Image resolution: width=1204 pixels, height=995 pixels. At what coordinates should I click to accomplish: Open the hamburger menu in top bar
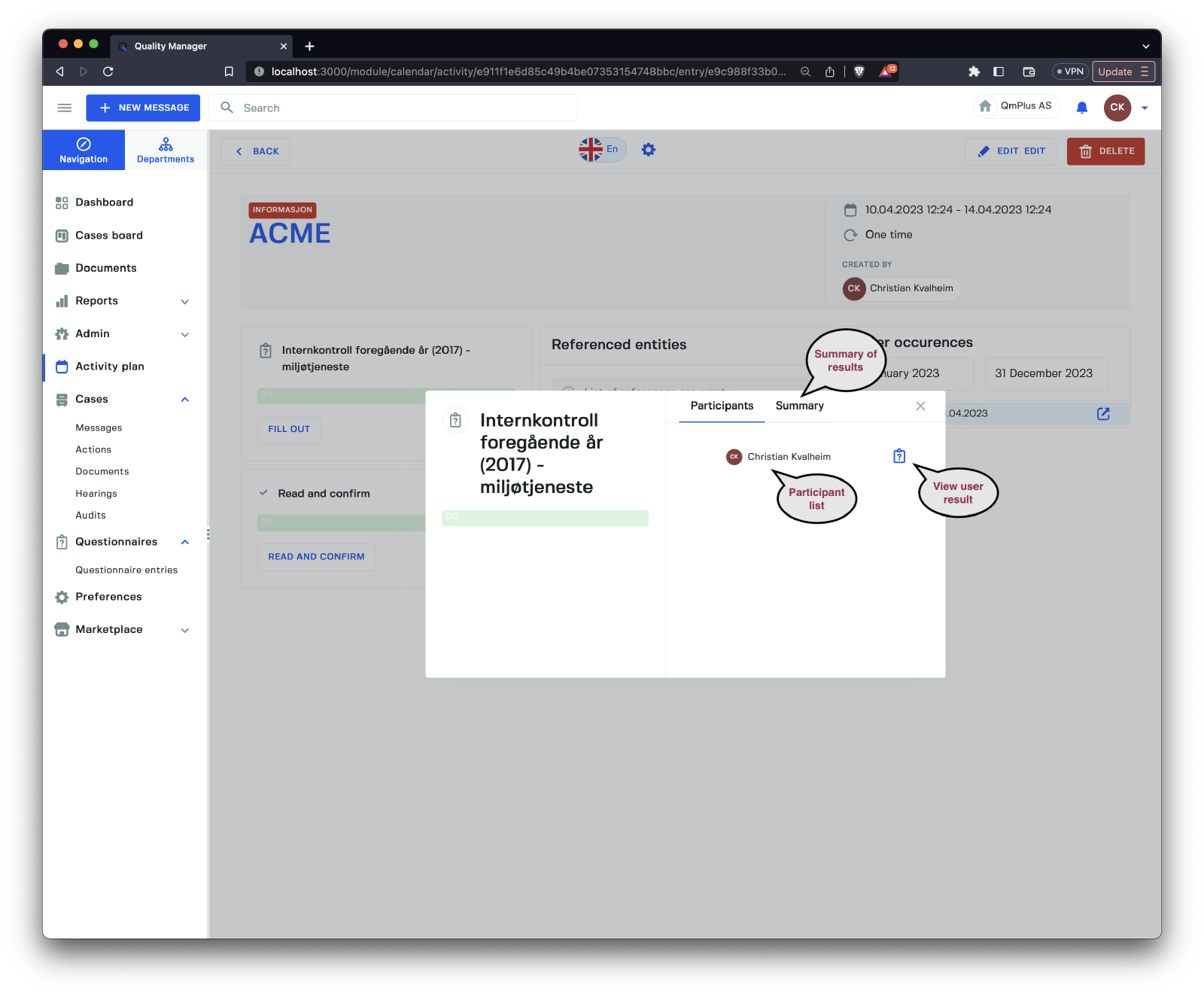pos(65,108)
